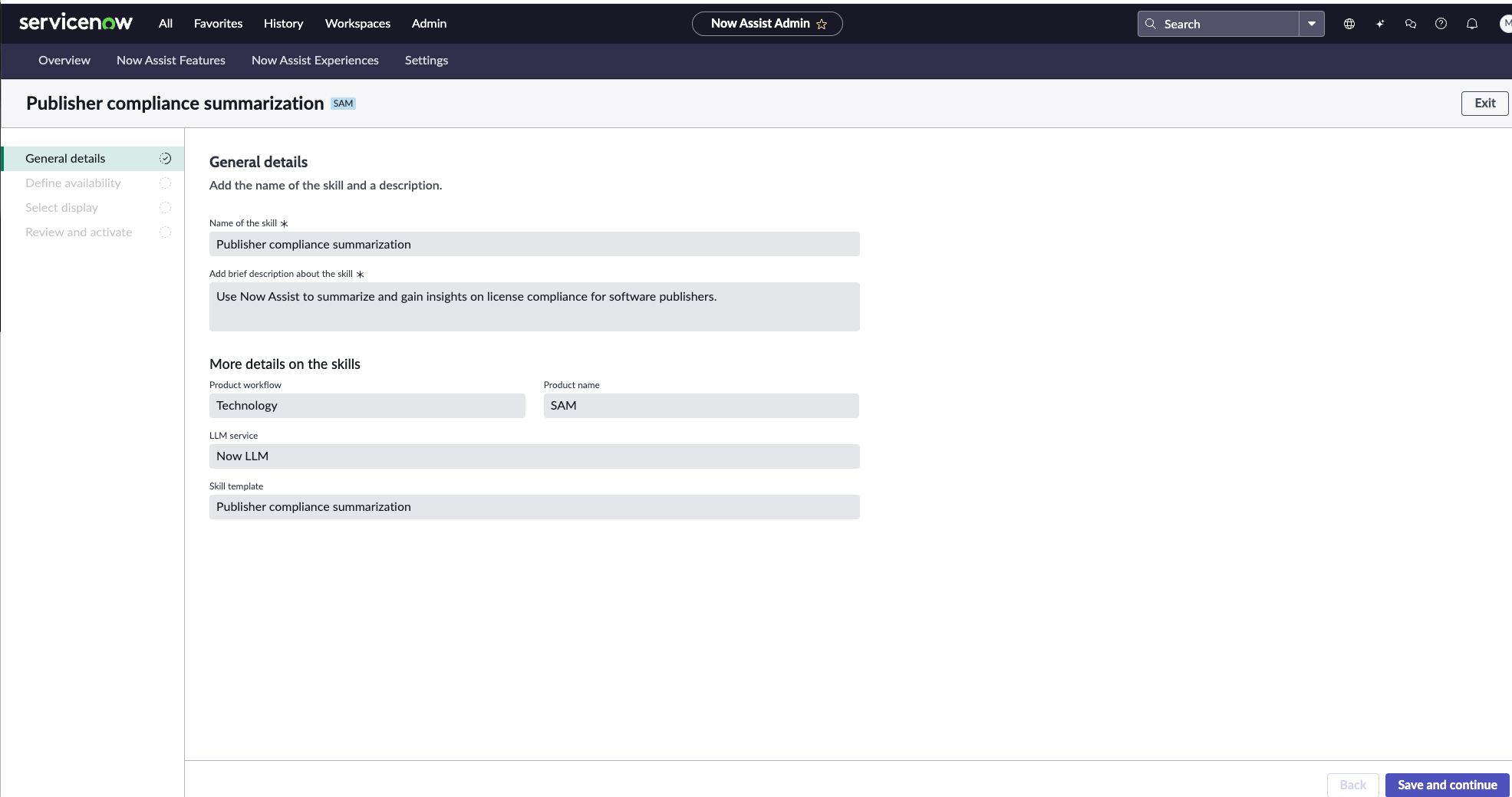This screenshot has height=797, width=1512.
Task: Open the chat conversations icon
Action: [1411, 24]
